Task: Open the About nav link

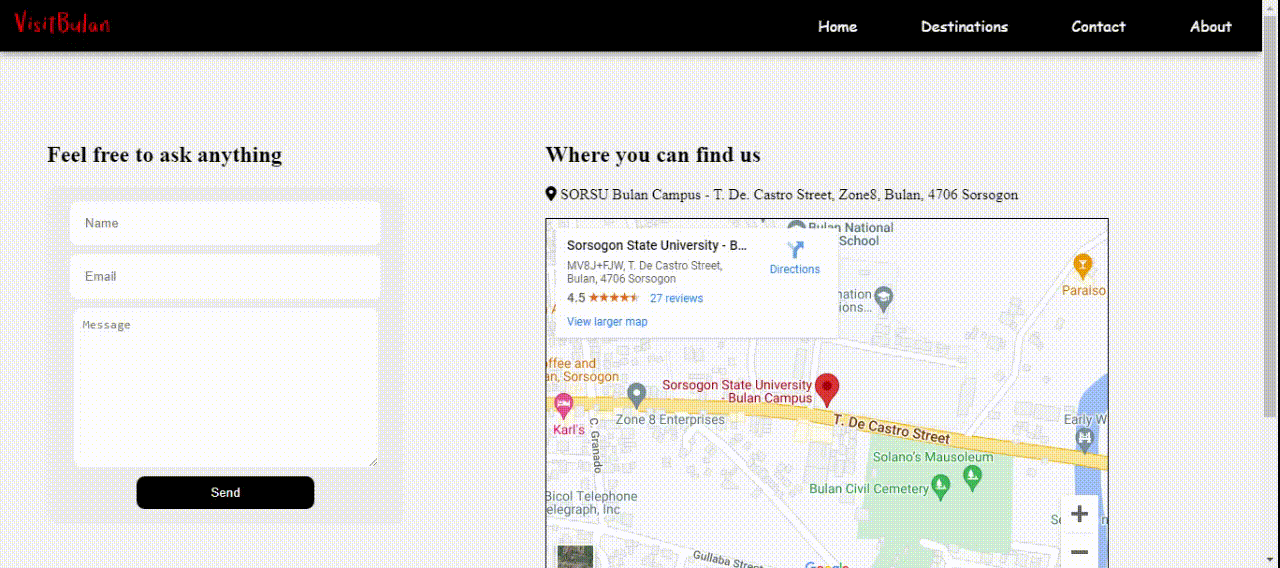Action: [1210, 27]
